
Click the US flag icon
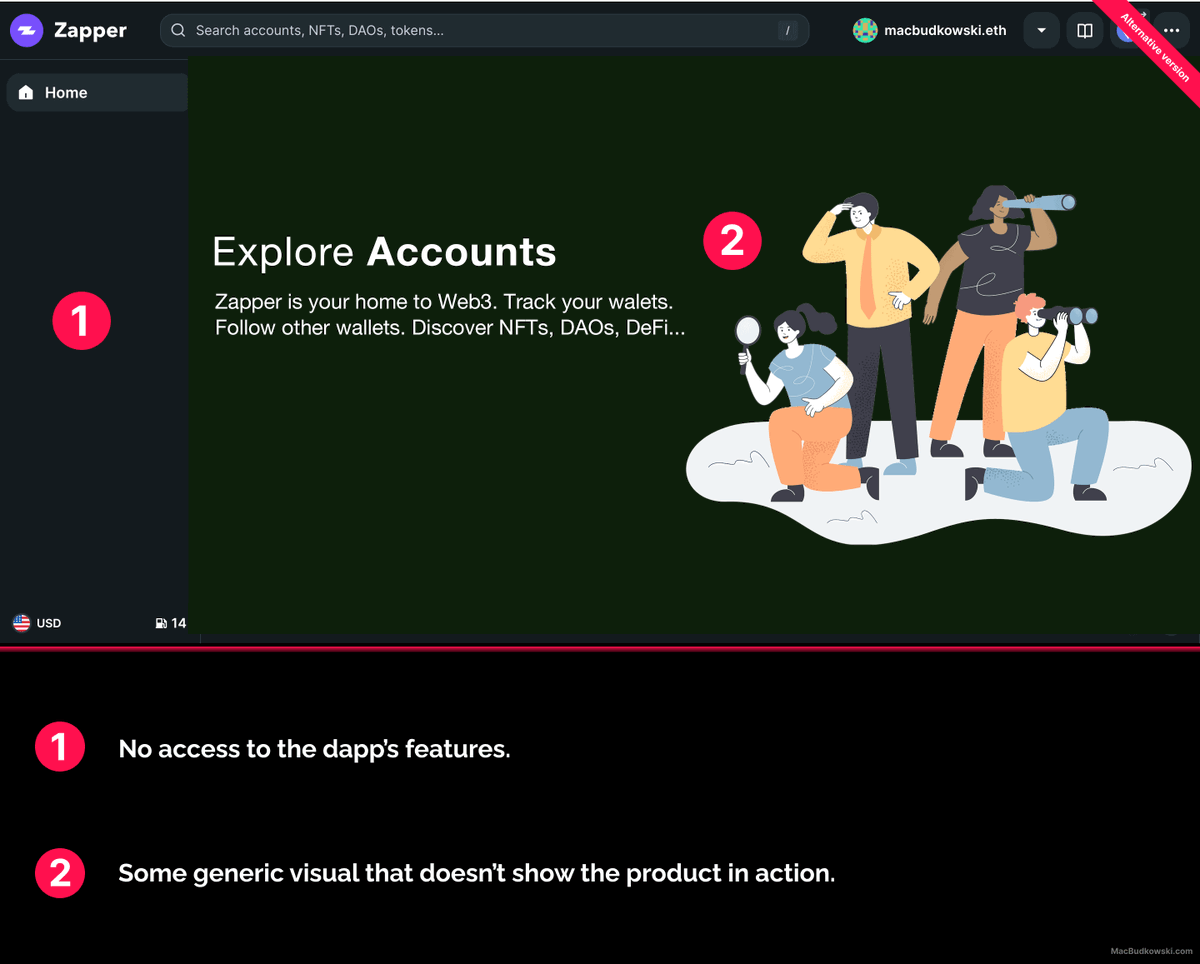[21, 623]
